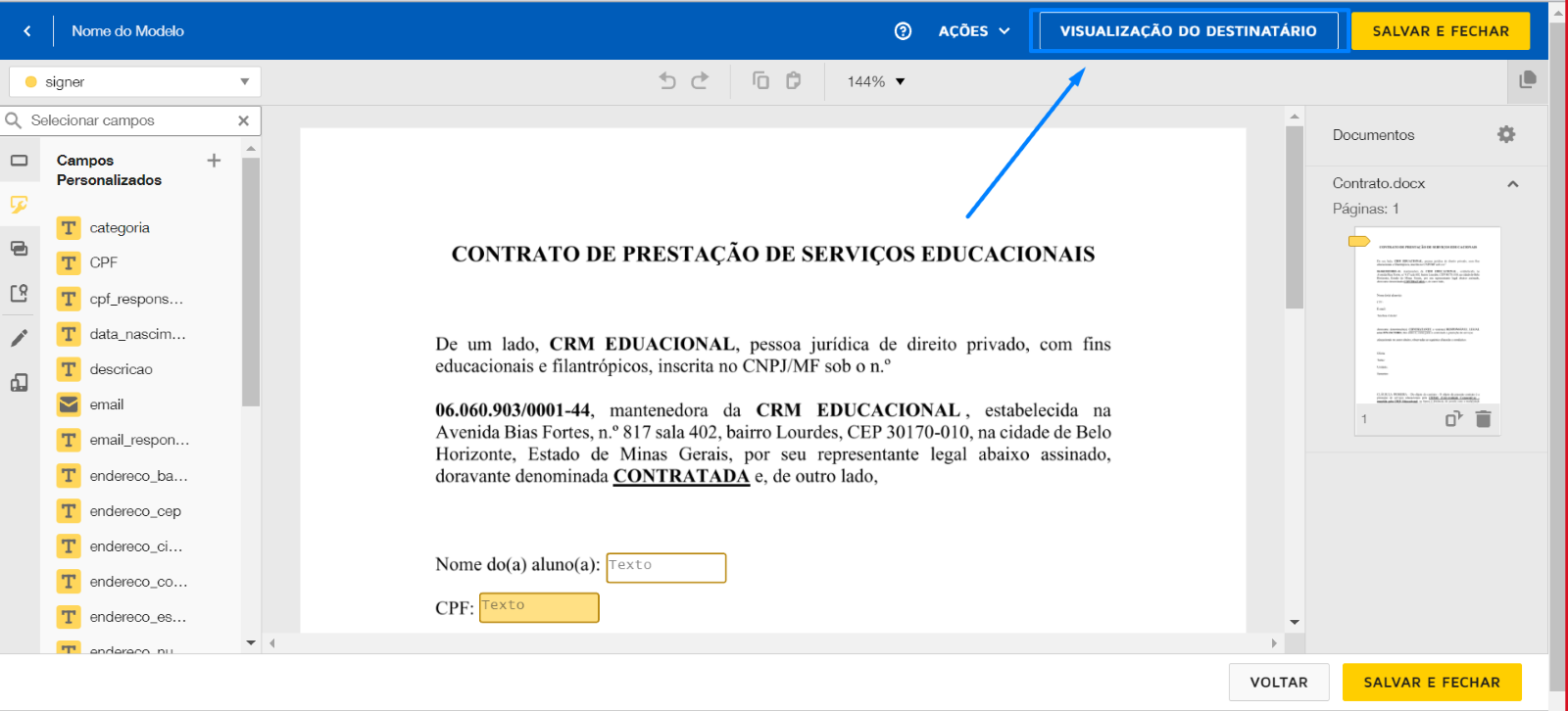The height and width of the screenshot is (711, 1568).
Task: Toggle the documents panel icon
Action: tap(1527, 80)
